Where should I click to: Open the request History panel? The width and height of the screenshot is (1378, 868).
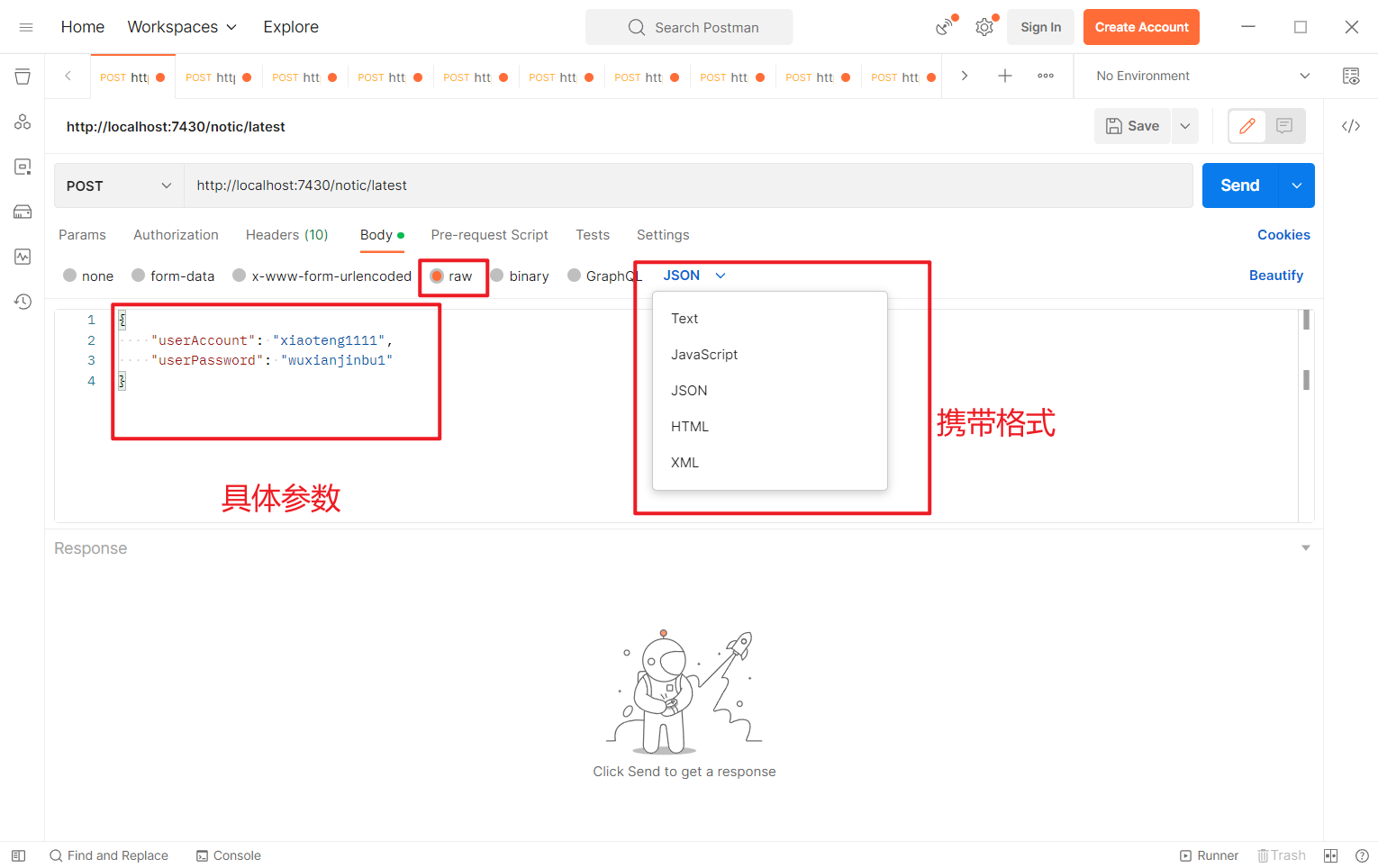point(23,302)
